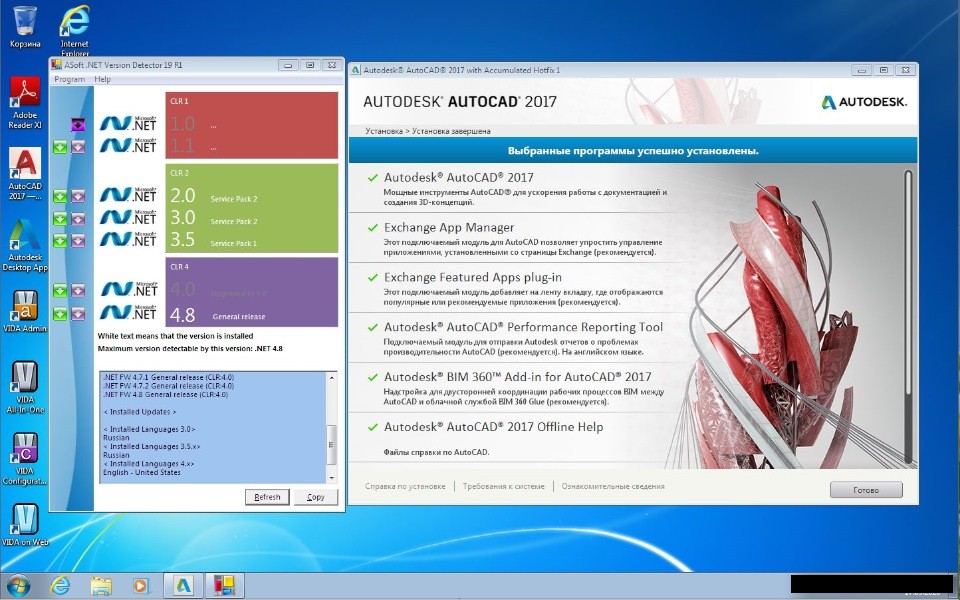Click the AutoCAD installed-programs list scrollbar
The image size is (960, 600).
point(909,315)
